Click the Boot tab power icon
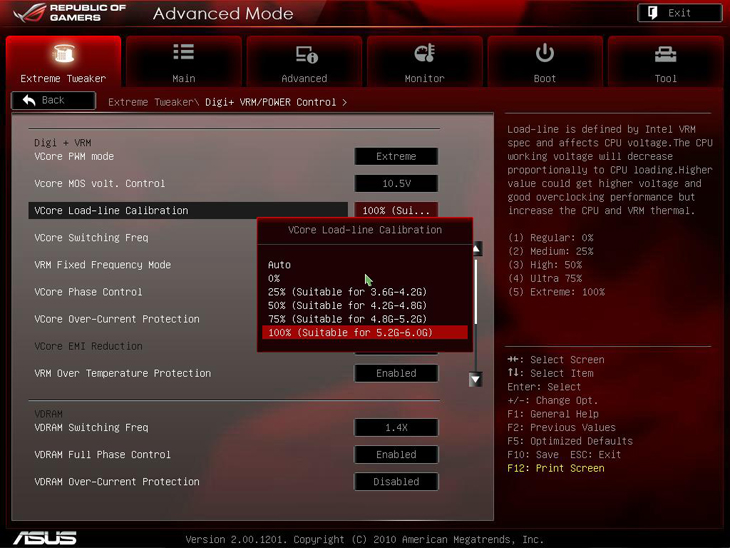 coord(545,54)
